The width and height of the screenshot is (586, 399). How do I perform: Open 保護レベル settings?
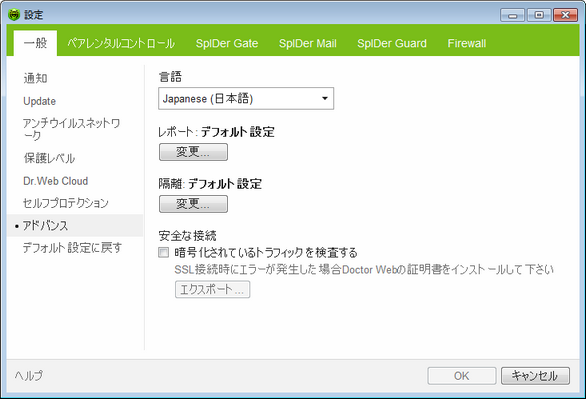(49, 158)
